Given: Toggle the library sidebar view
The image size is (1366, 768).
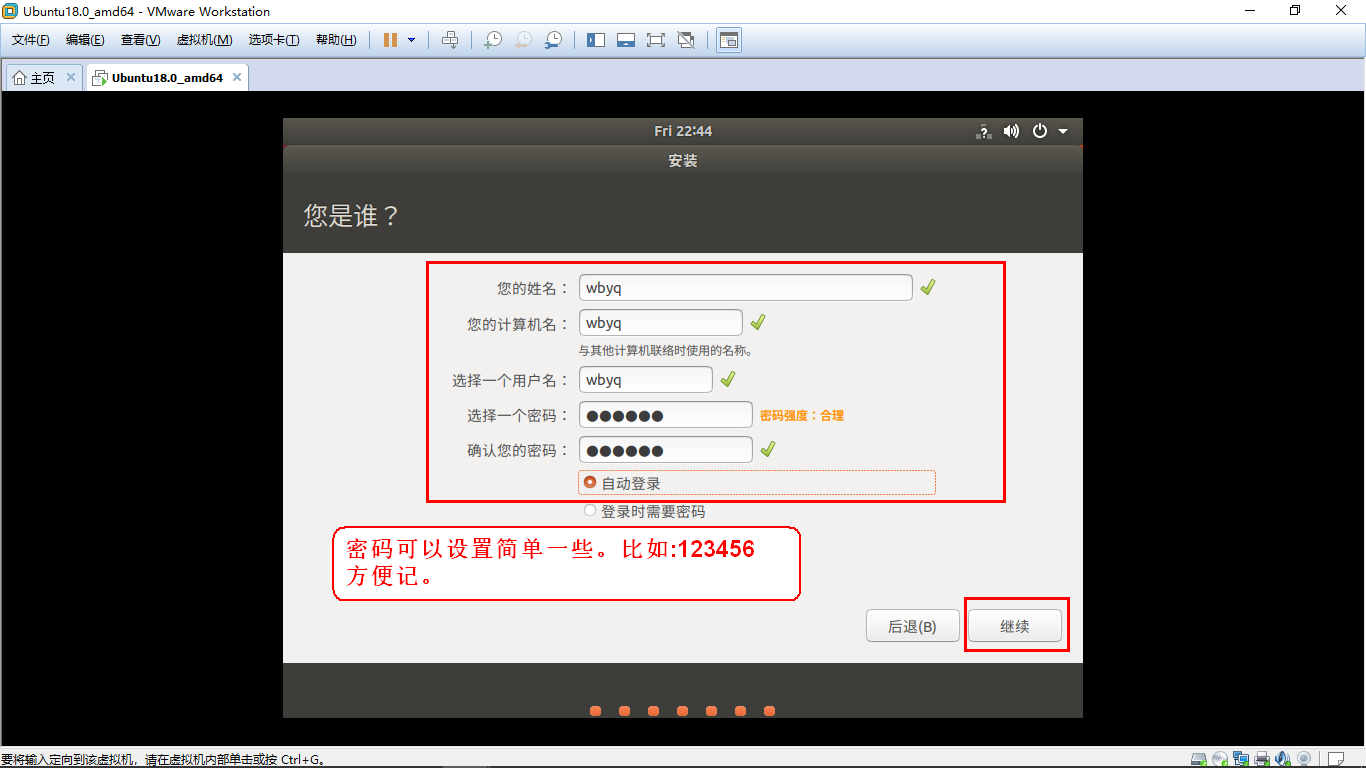Looking at the screenshot, I should (596, 40).
